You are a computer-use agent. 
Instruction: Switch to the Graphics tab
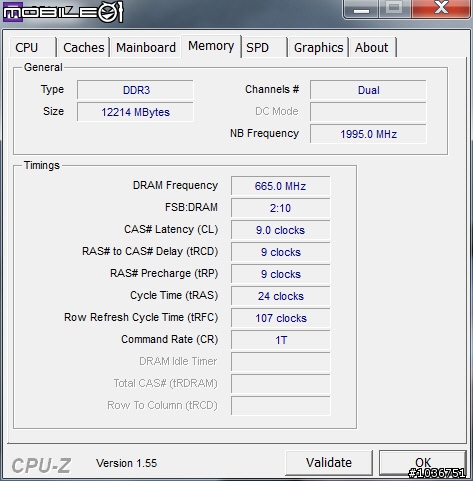[x=318, y=47]
